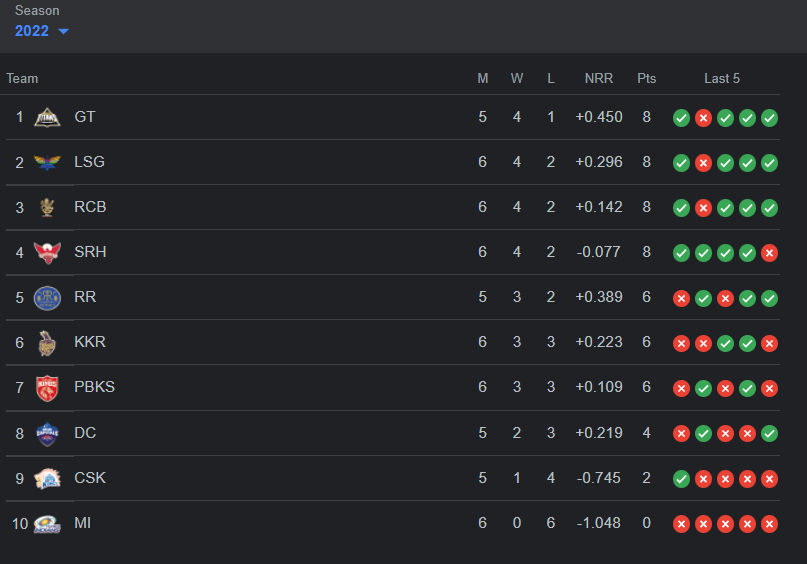
Task: Click the Mumbai Indians logo
Action: (x=47, y=523)
